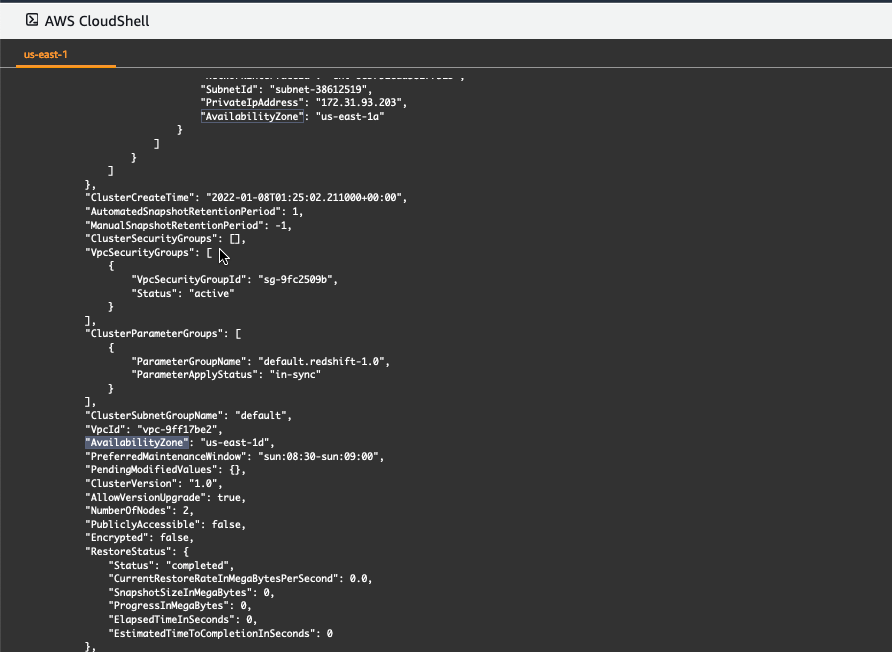Image resolution: width=892 pixels, height=652 pixels.
Task: Click the "ClusterVersion": "1.0" line
Action: coord(154,484)
